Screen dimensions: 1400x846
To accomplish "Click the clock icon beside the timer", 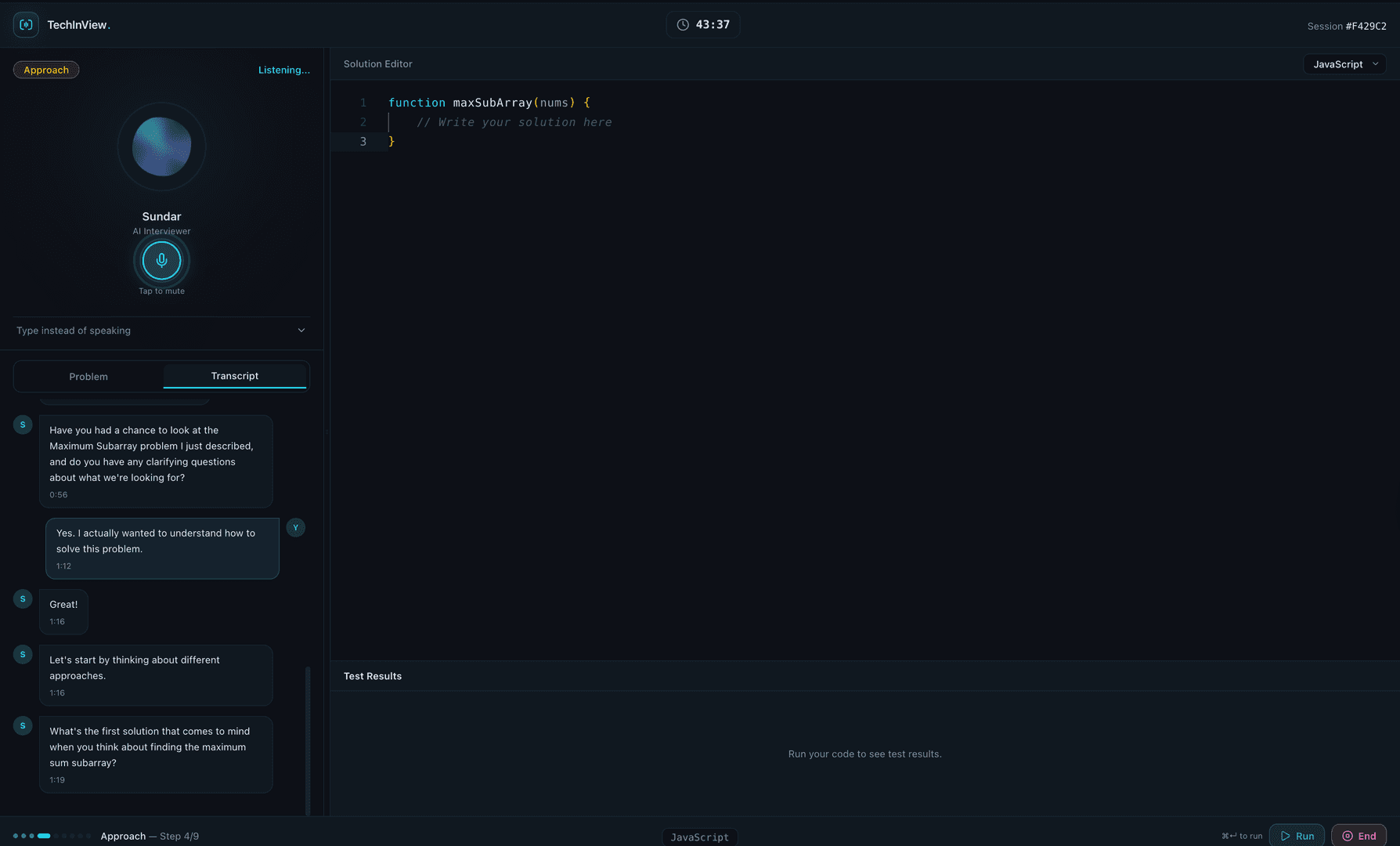I will [683, 25].
